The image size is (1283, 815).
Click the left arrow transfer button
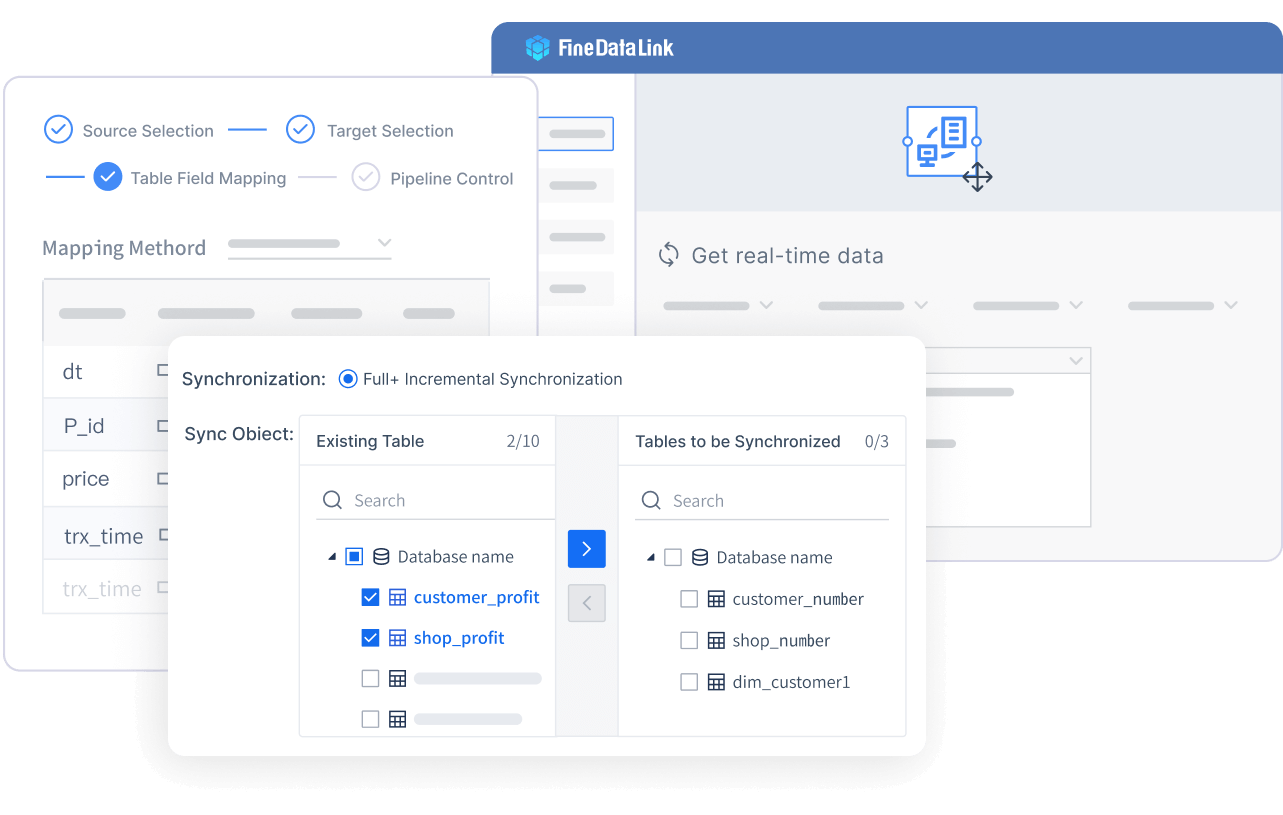click(x=586, y=603)
